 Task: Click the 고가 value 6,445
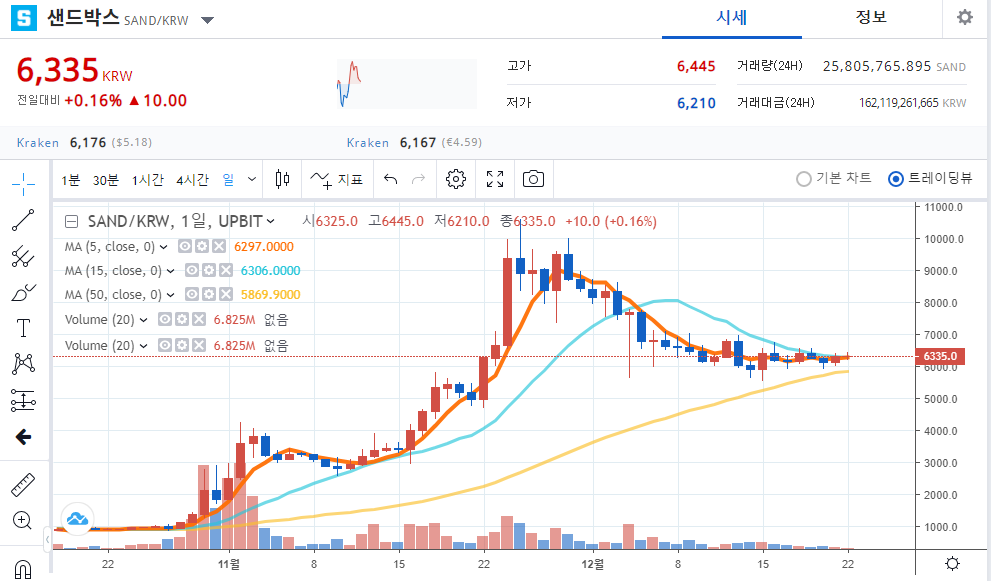pos(696,66)
